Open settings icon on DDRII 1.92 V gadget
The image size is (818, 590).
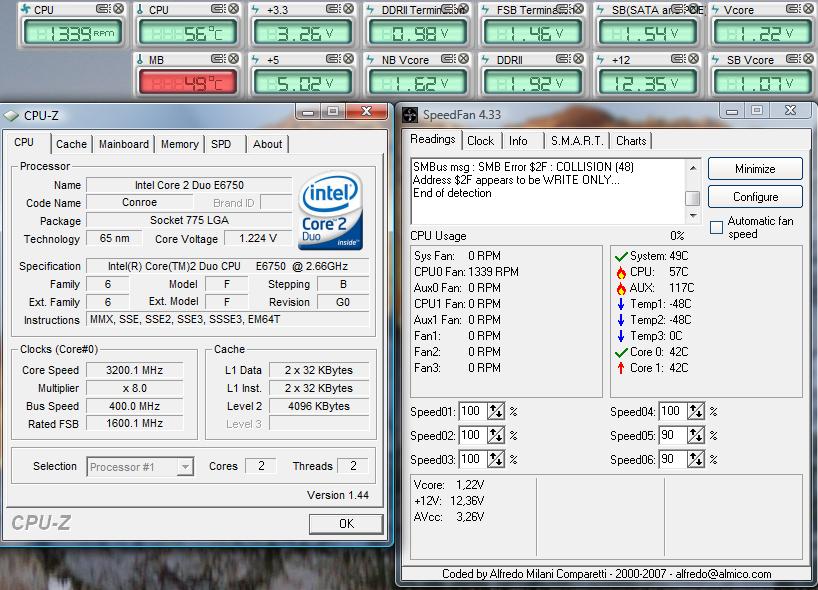(x=563, y=58)
